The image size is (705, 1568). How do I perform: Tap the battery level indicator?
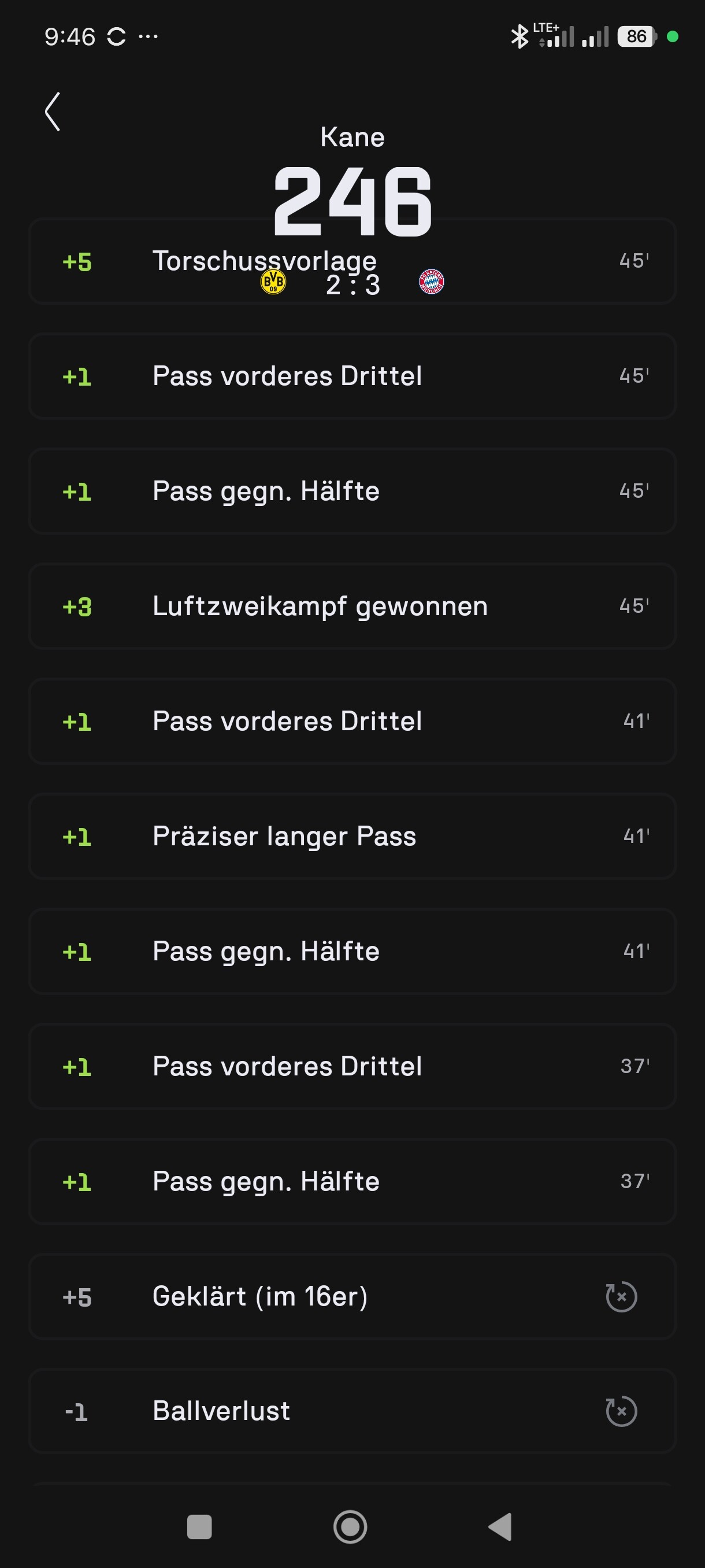[x=636, y=36]
